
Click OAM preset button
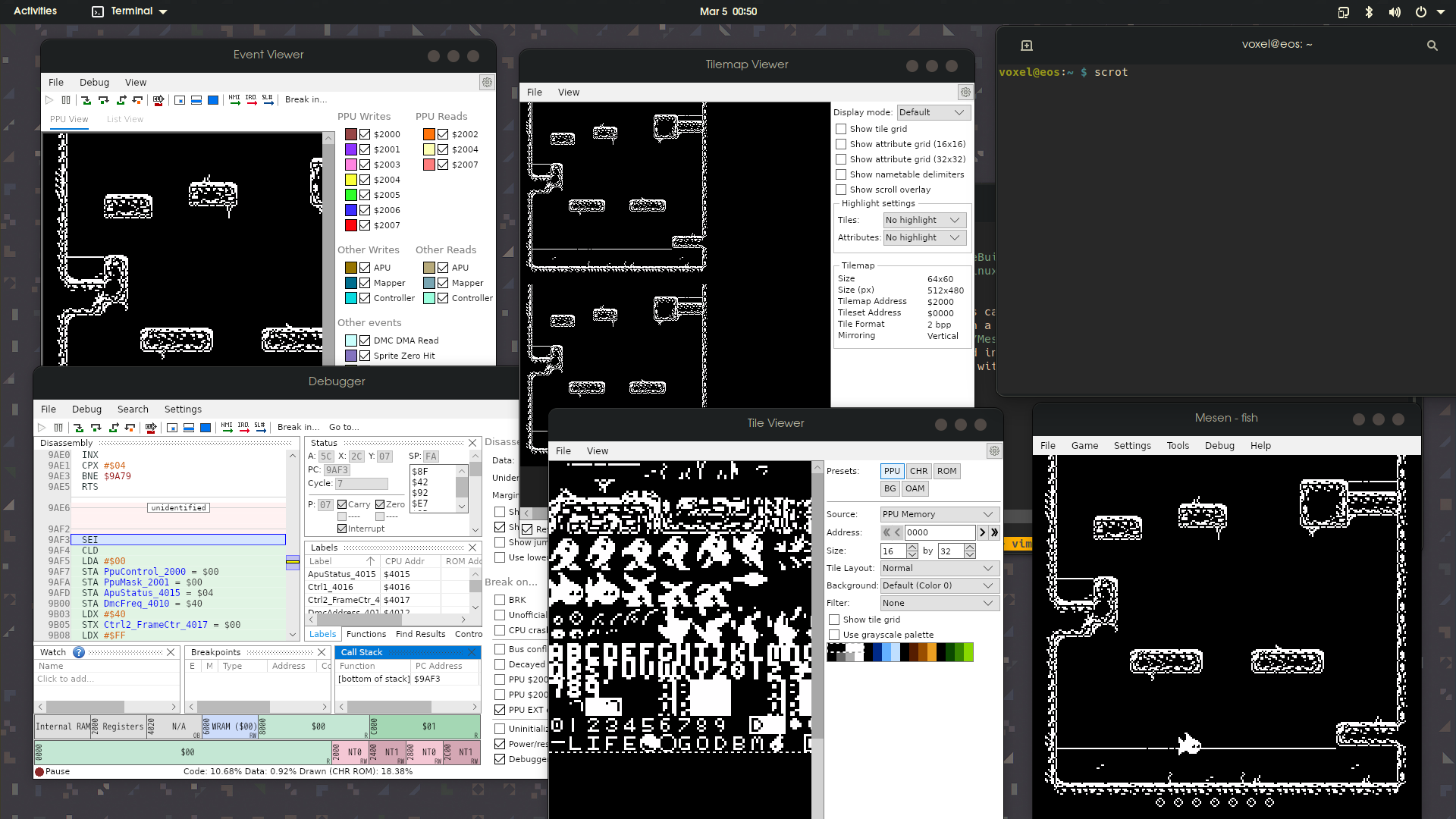click(915, 488)
